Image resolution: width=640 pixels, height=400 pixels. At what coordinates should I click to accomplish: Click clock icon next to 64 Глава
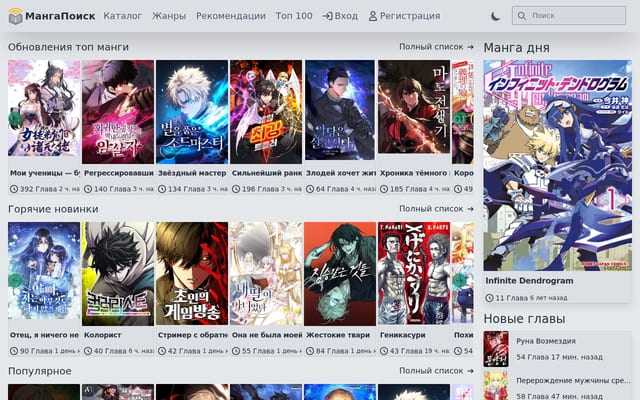pyautogui.click(x=310, y=189)
